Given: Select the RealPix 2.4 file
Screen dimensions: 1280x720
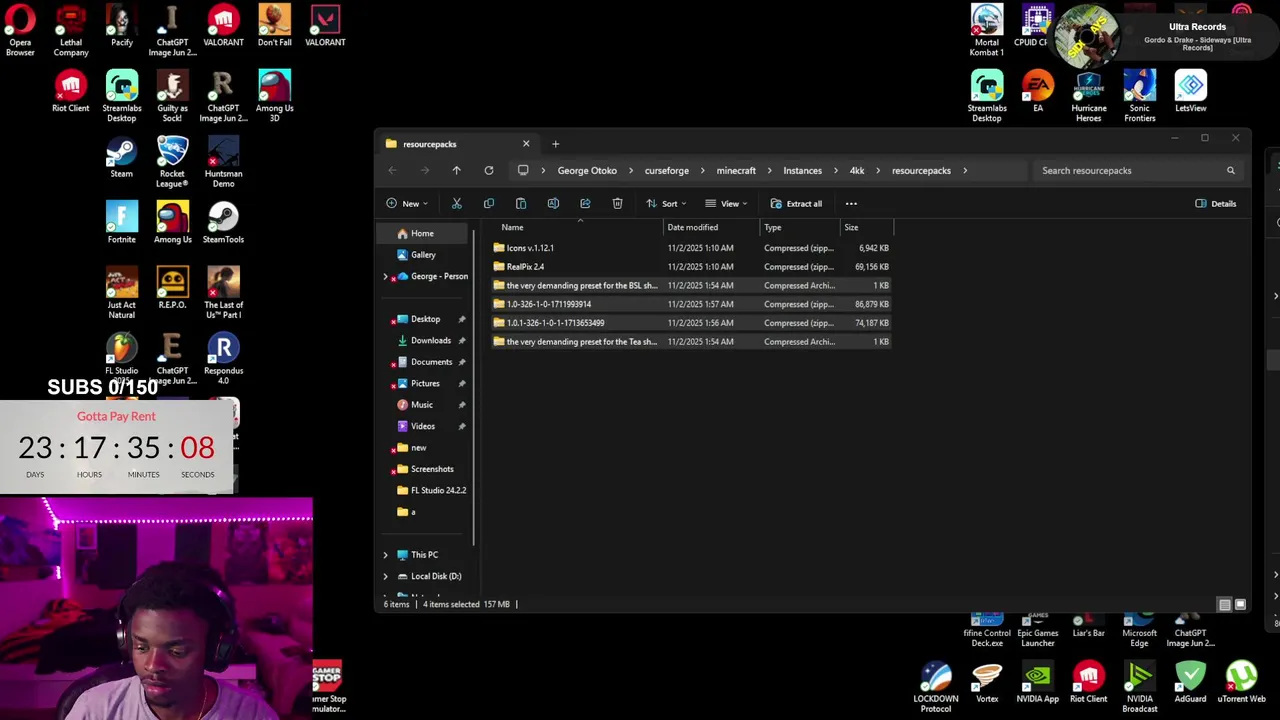Looking at the screenshot, I should pyautogui.click(x=691, y=267).
